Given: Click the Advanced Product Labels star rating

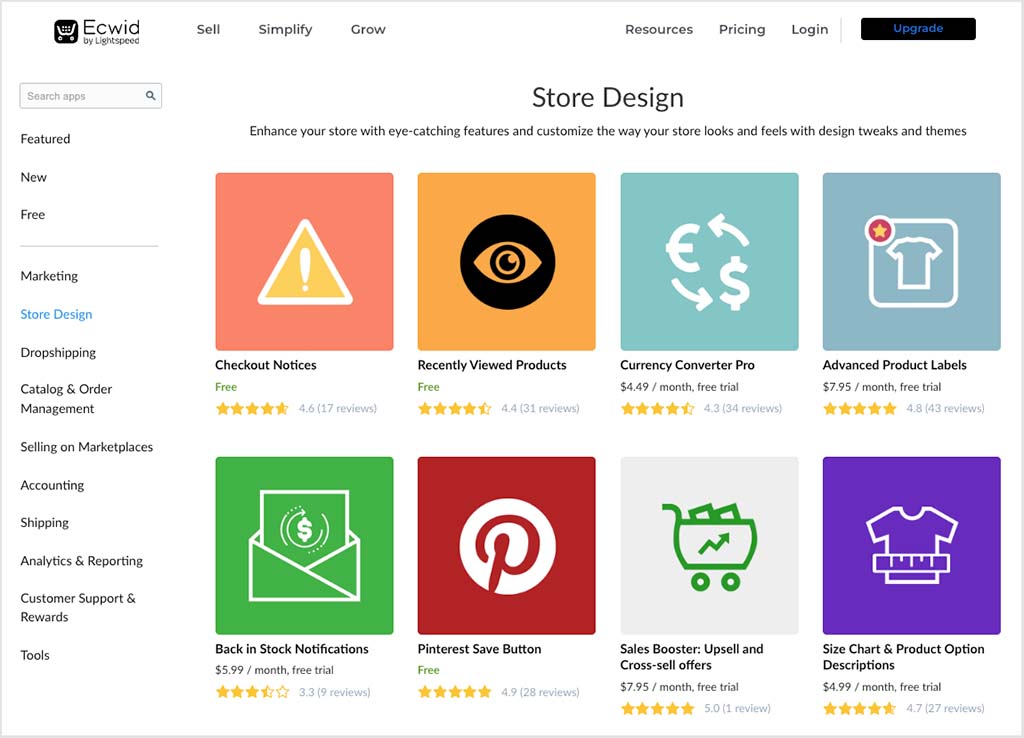Looking at the screenshot, I should tap(859, 409).
